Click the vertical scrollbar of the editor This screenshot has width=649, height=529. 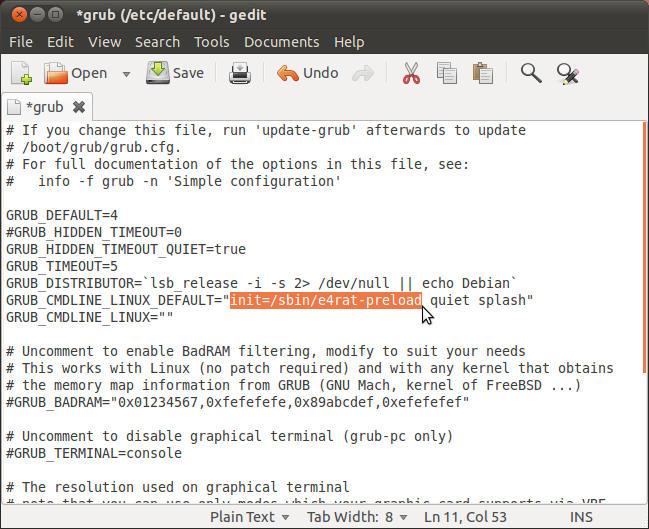644,247
